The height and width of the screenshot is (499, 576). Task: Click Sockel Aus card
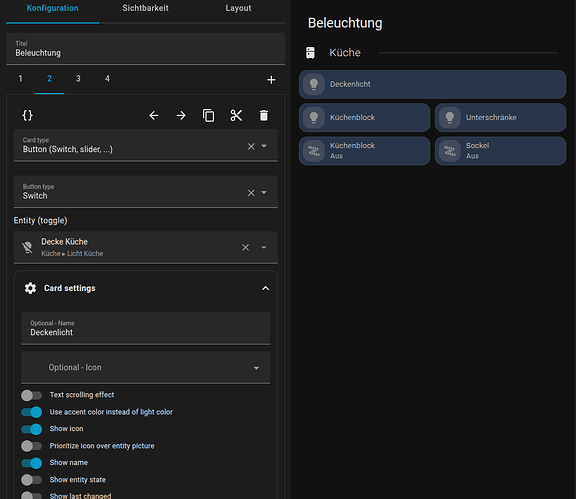tap(500, 151)
